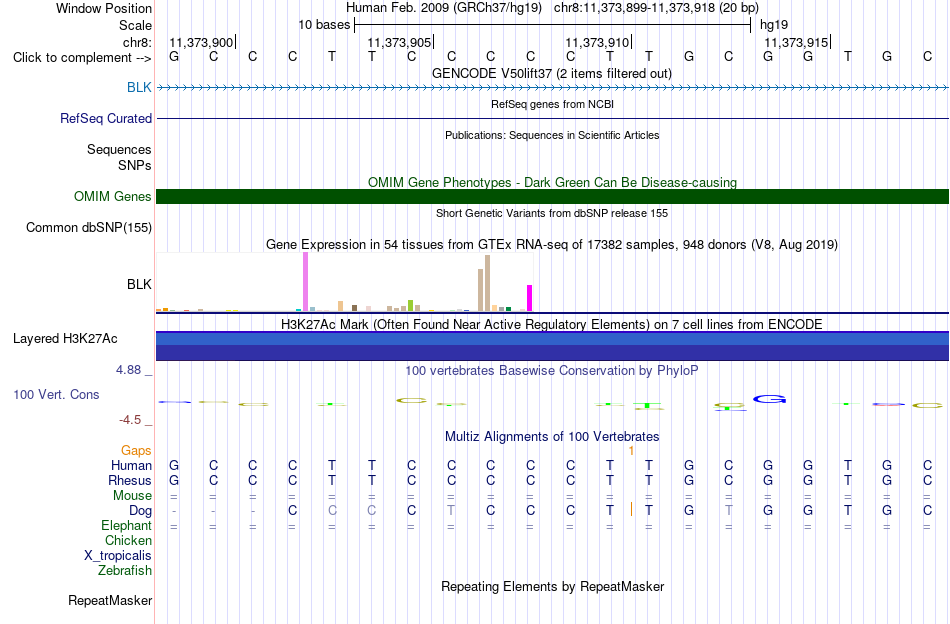Image resolution: width=950 pixels, height=624 pixels.
Task: Click the Human Feb. 2009 (GRCh37/hg19) text
Action: [445, 8]
